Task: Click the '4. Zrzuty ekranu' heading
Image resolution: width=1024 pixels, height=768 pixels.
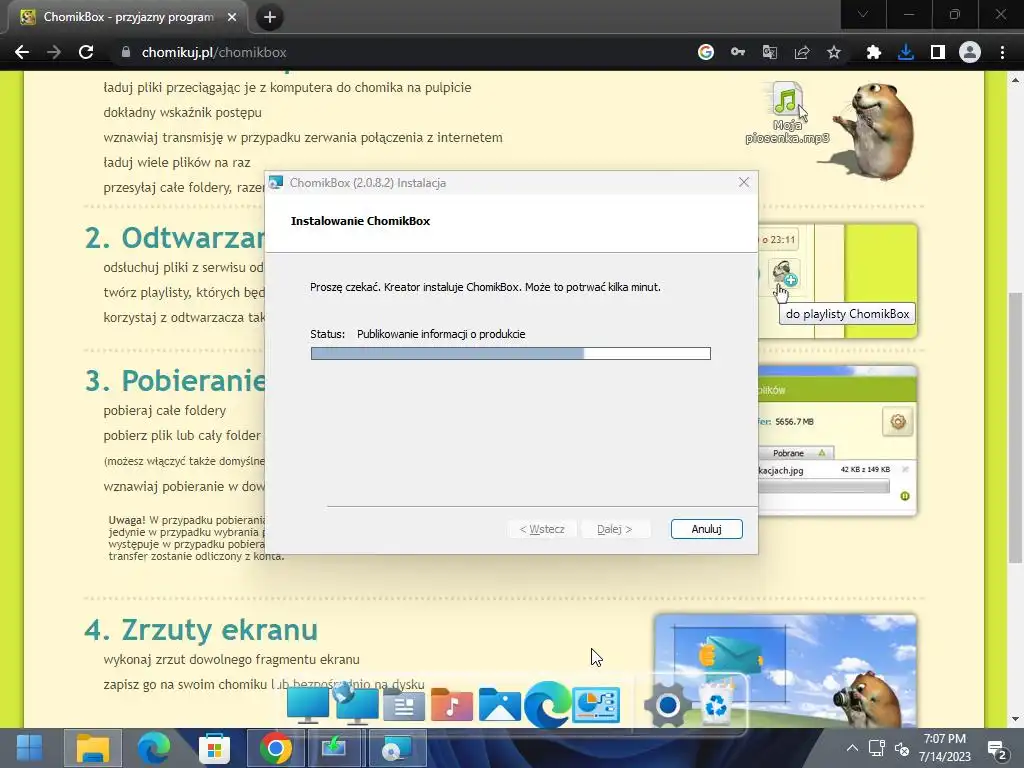Action: point(201,630)
